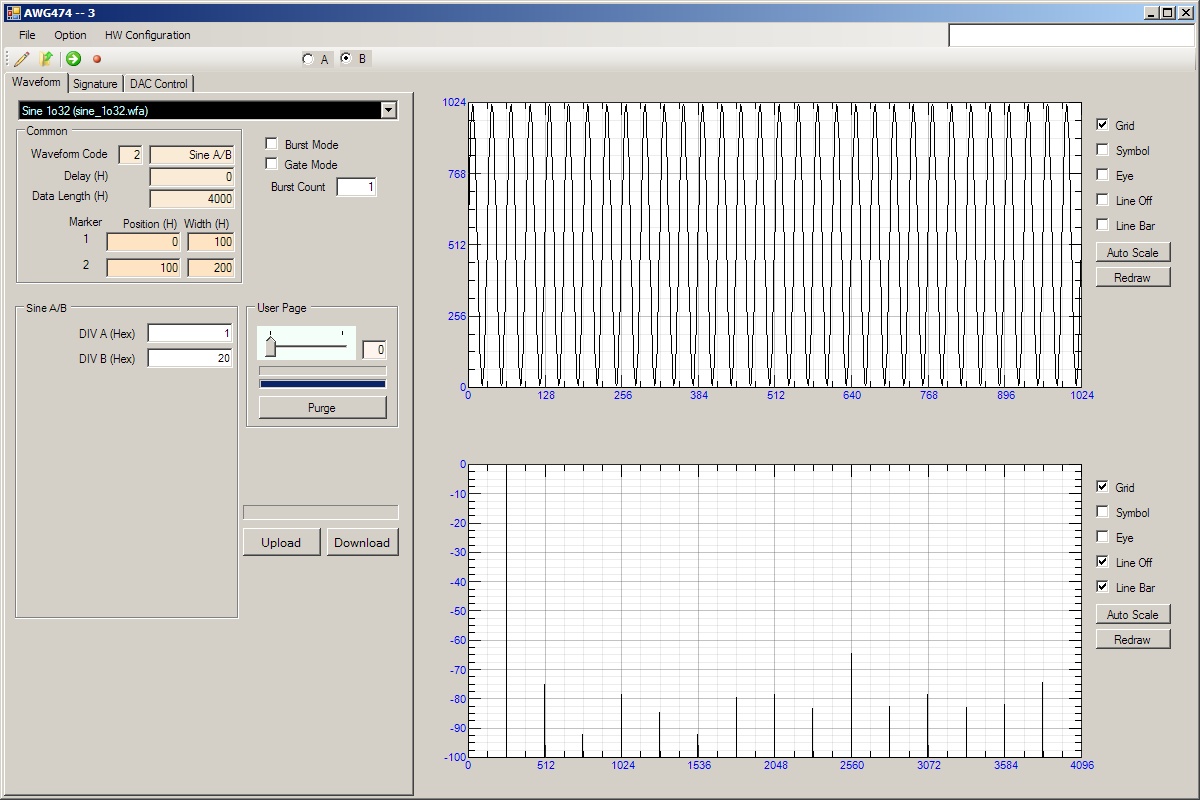1200x800 pixels.
Task: Click the green run arrow icon
Action: pos(71,58)
